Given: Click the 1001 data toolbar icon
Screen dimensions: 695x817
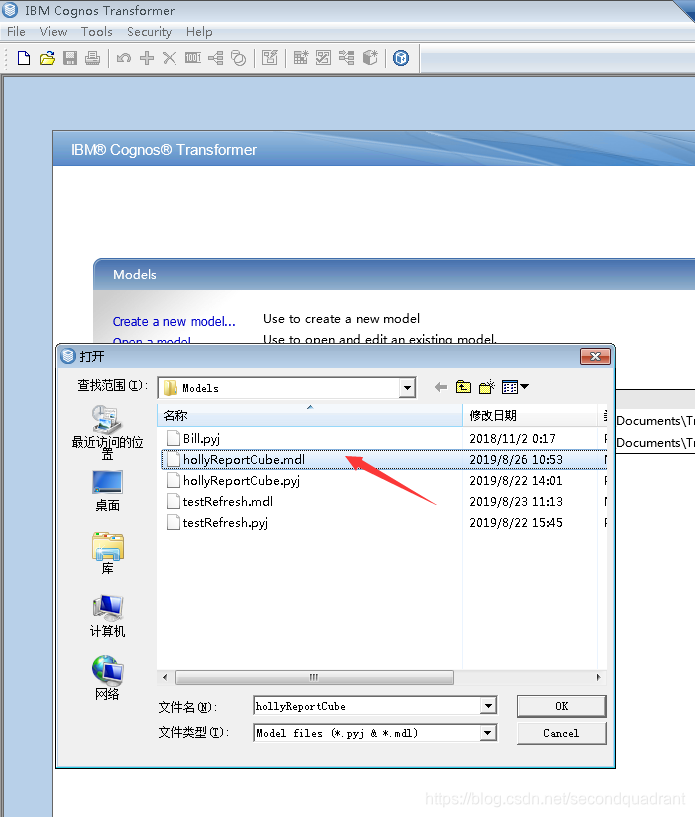Looking at the screenshot, I should (x=193, y=58).
